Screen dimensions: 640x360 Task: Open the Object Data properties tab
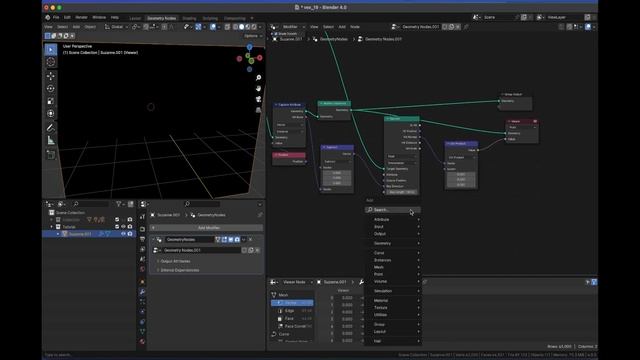(x=142, y=331)
